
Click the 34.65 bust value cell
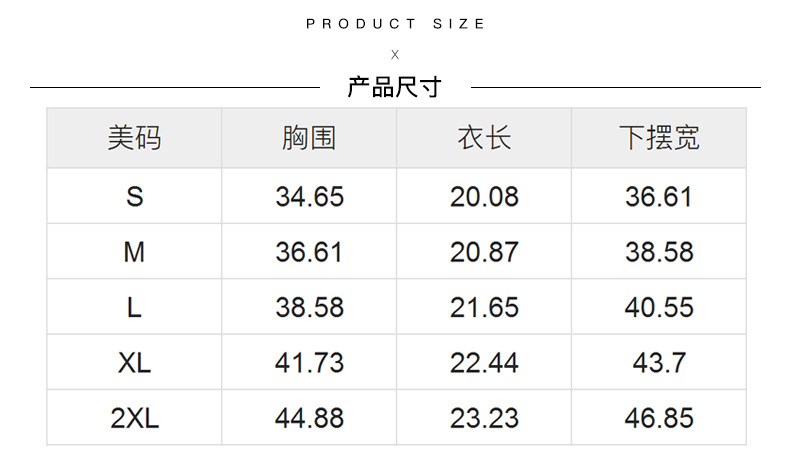pos(309,196)
